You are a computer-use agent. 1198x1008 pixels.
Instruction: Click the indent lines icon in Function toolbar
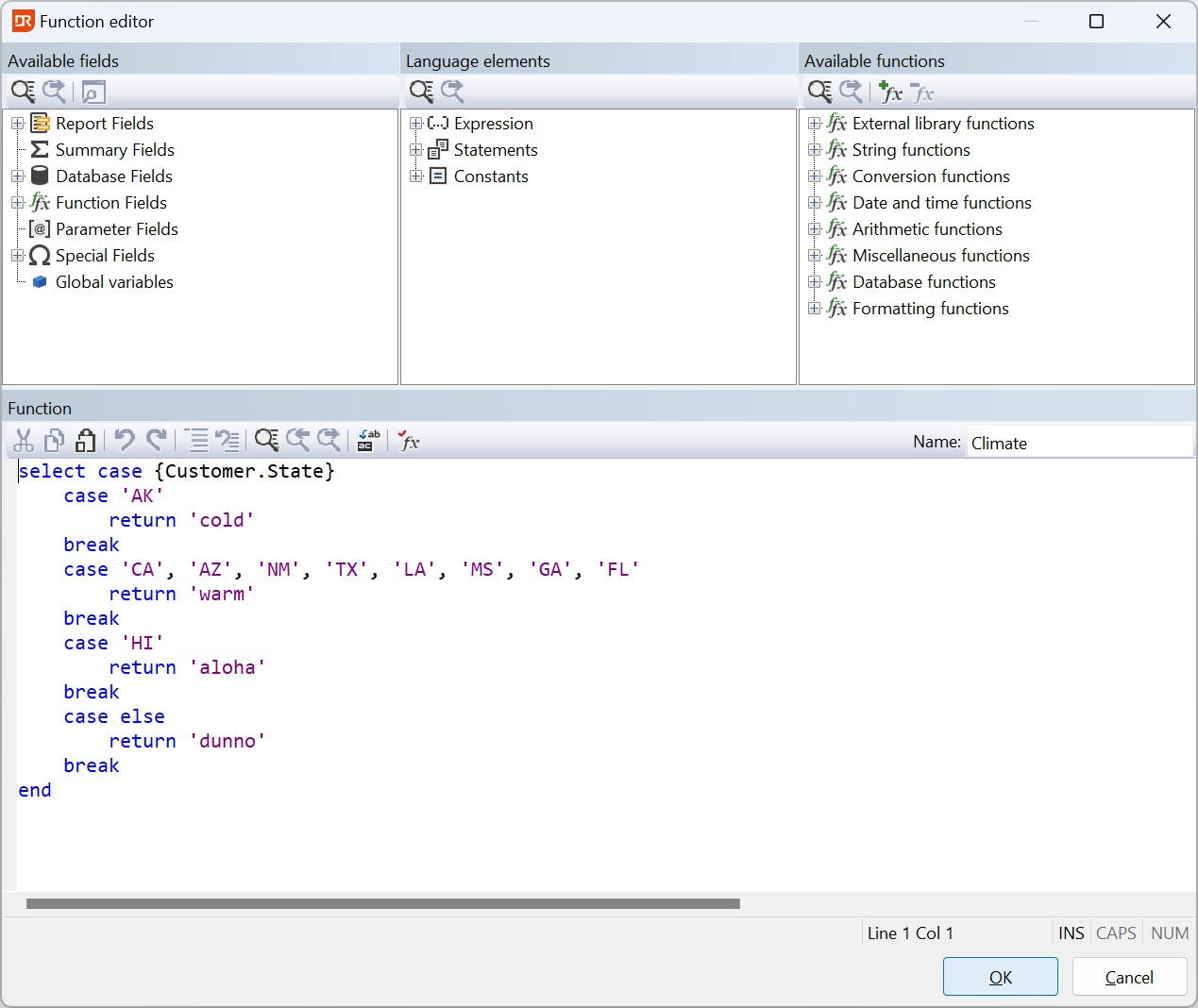click(195, 441)
